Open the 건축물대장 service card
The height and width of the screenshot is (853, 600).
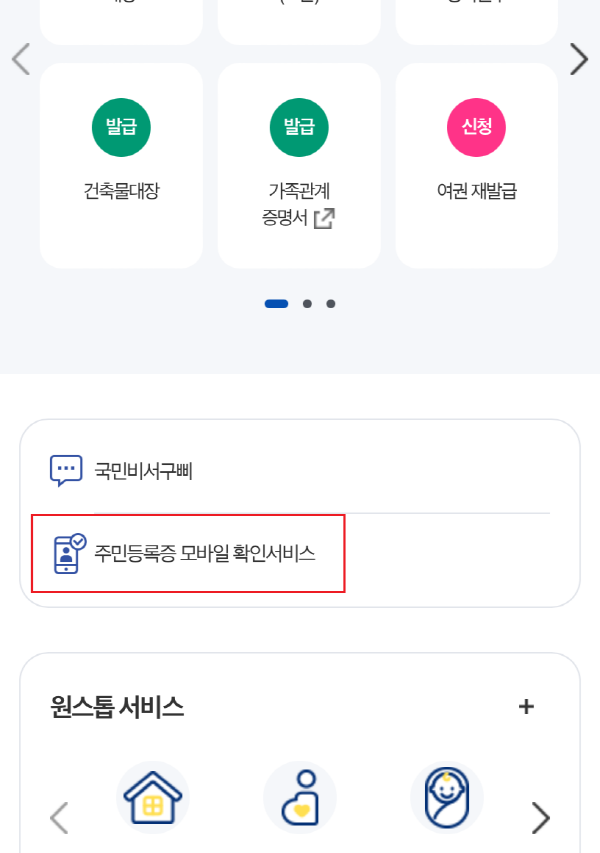pos(121,165)
